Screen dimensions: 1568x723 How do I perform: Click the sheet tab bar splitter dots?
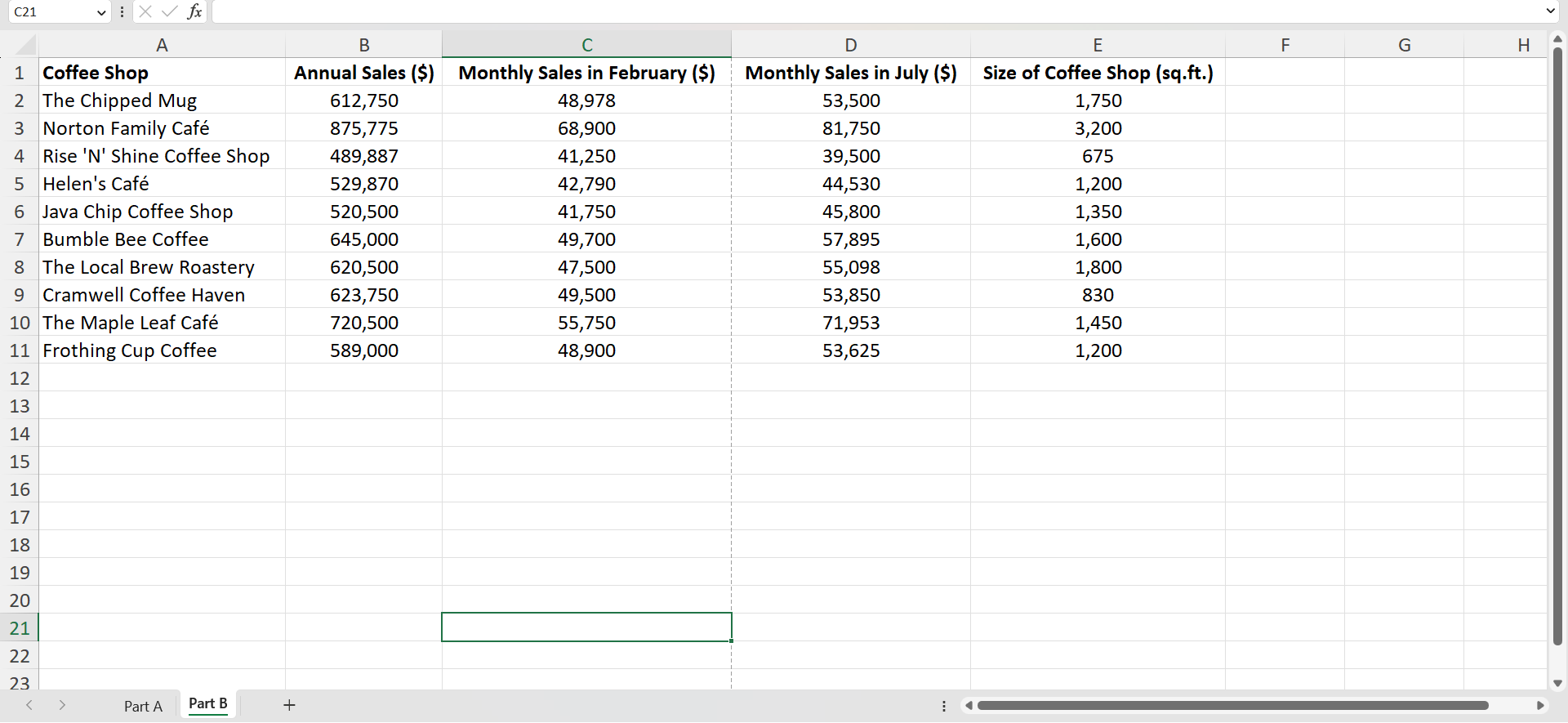pos(944,706)
